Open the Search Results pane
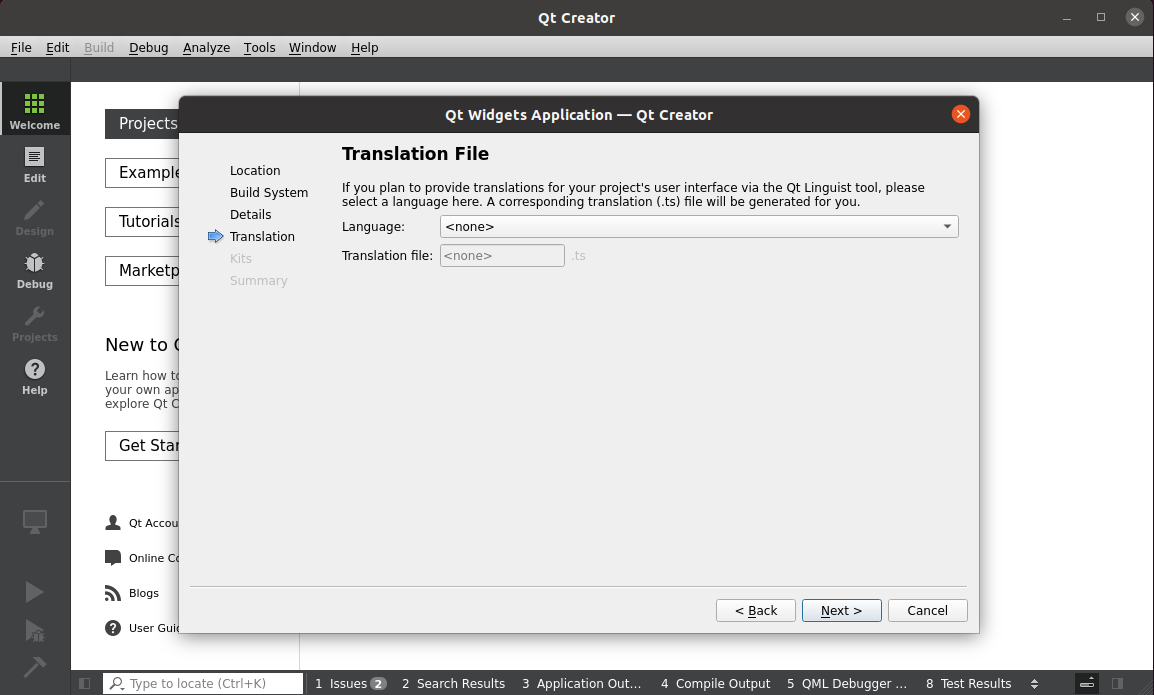 tap(453, 683)
